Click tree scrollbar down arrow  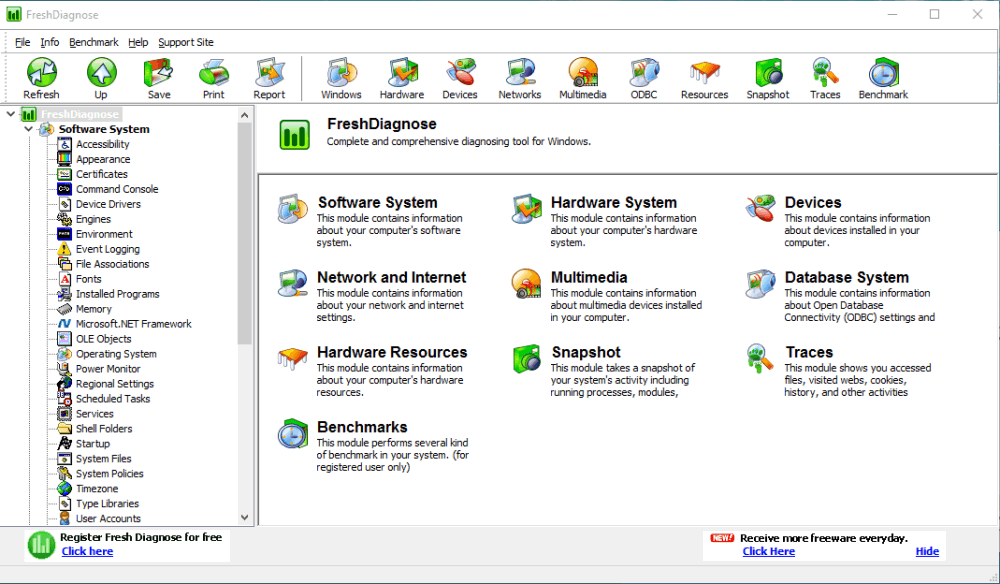(244, 518)
